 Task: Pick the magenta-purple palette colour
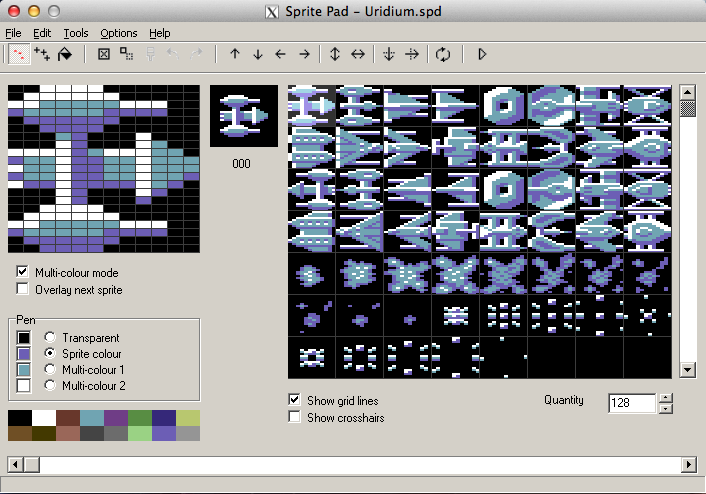pyautogui.click(x=116, y=418)
